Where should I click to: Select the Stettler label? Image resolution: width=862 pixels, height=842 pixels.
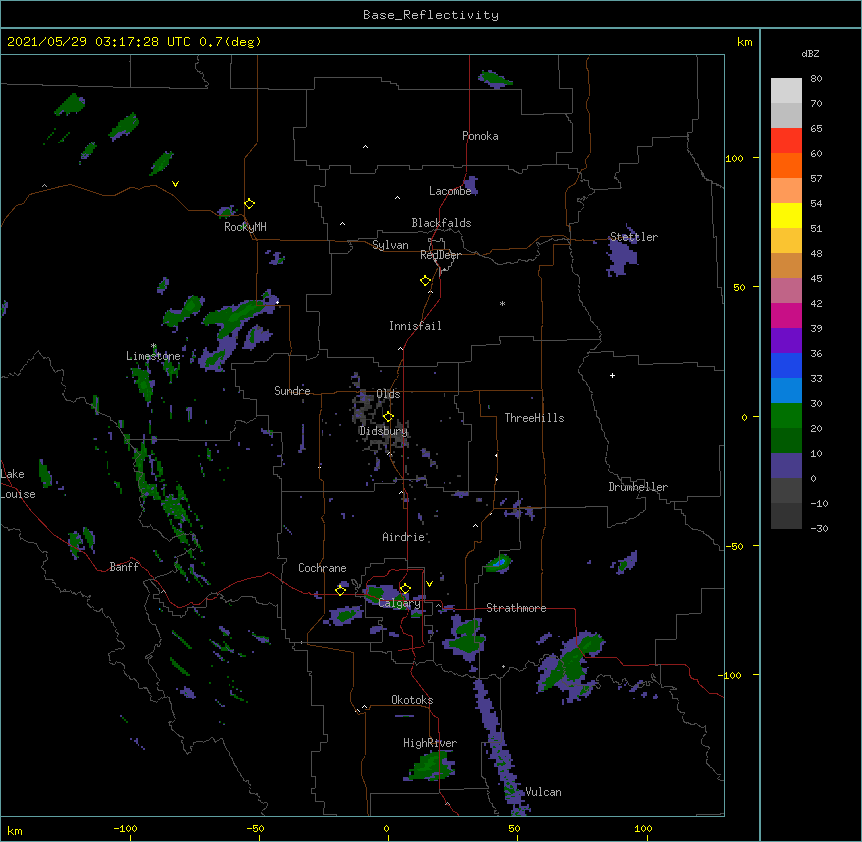coord(634,237)
